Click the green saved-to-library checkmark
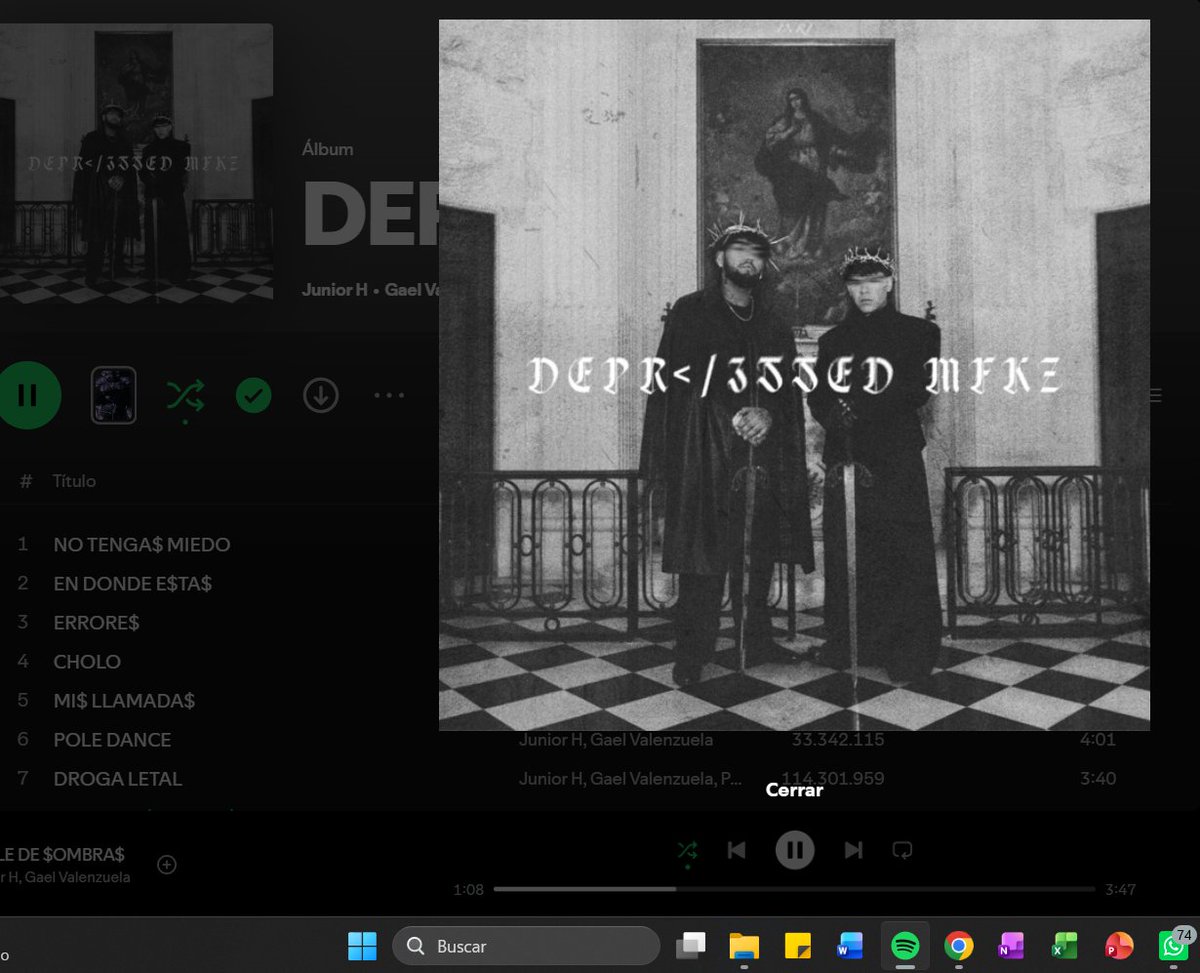 (x=254, y=396)
